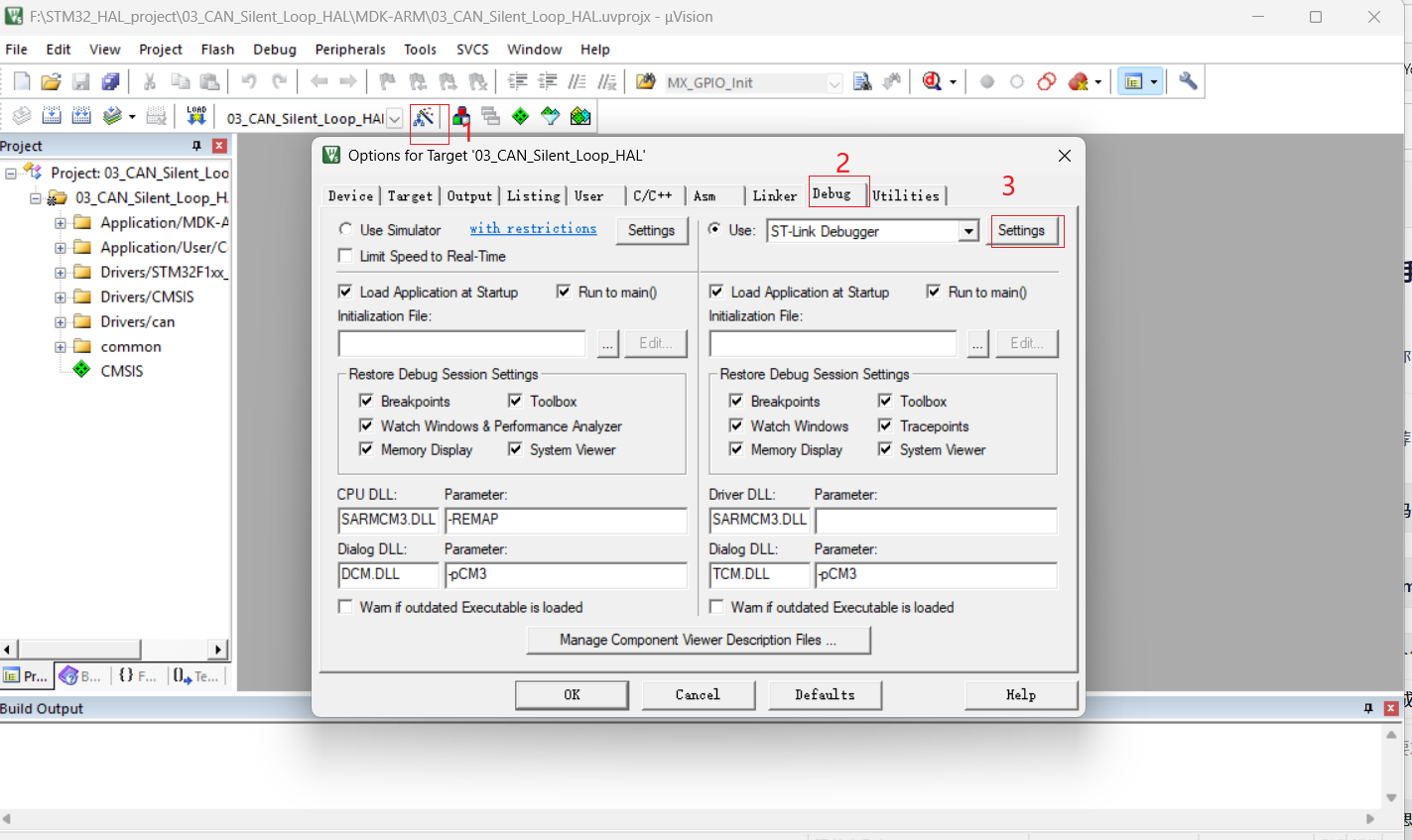The width and height of the screenshot is (1412, 840).
Task: Toggle bookmark flag icon
Action: point(388,82)
